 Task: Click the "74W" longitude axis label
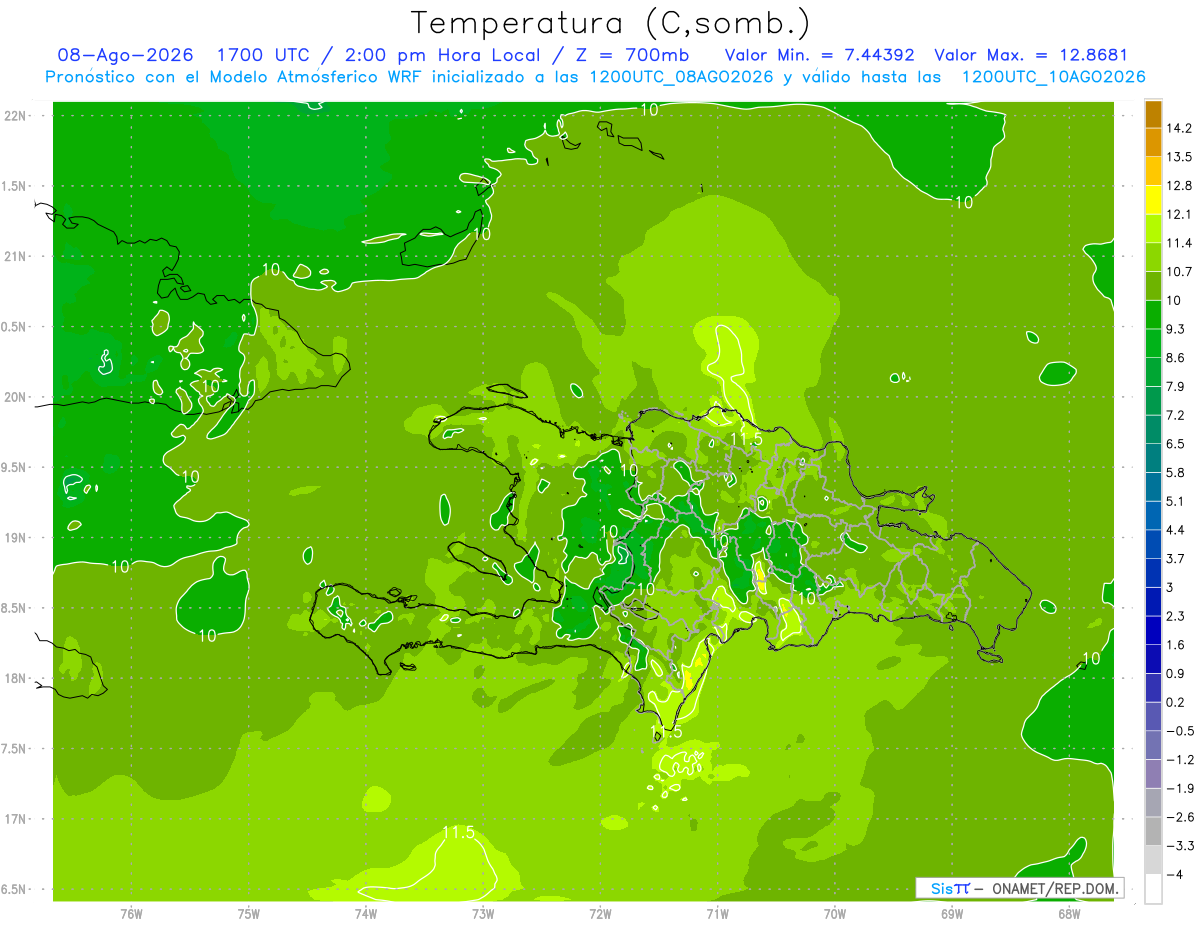click(x=366, y=914)
